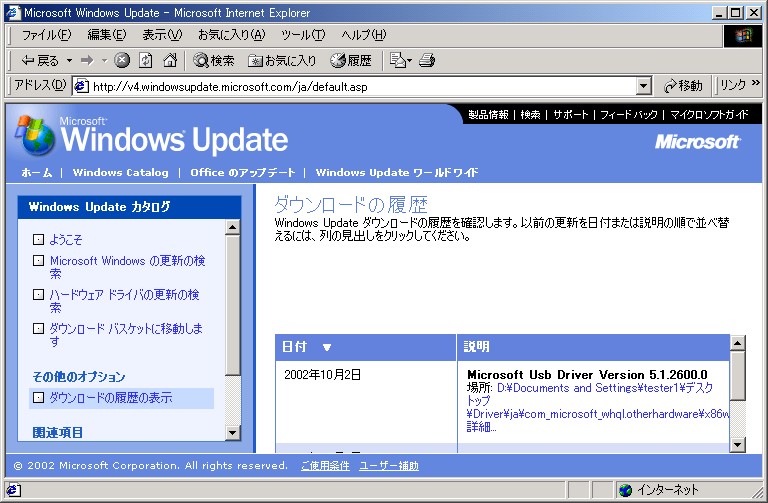Click the Mail toolbar icon
Image resolution: width=768 pixels, height=503 pixels.
pos(397,60)
